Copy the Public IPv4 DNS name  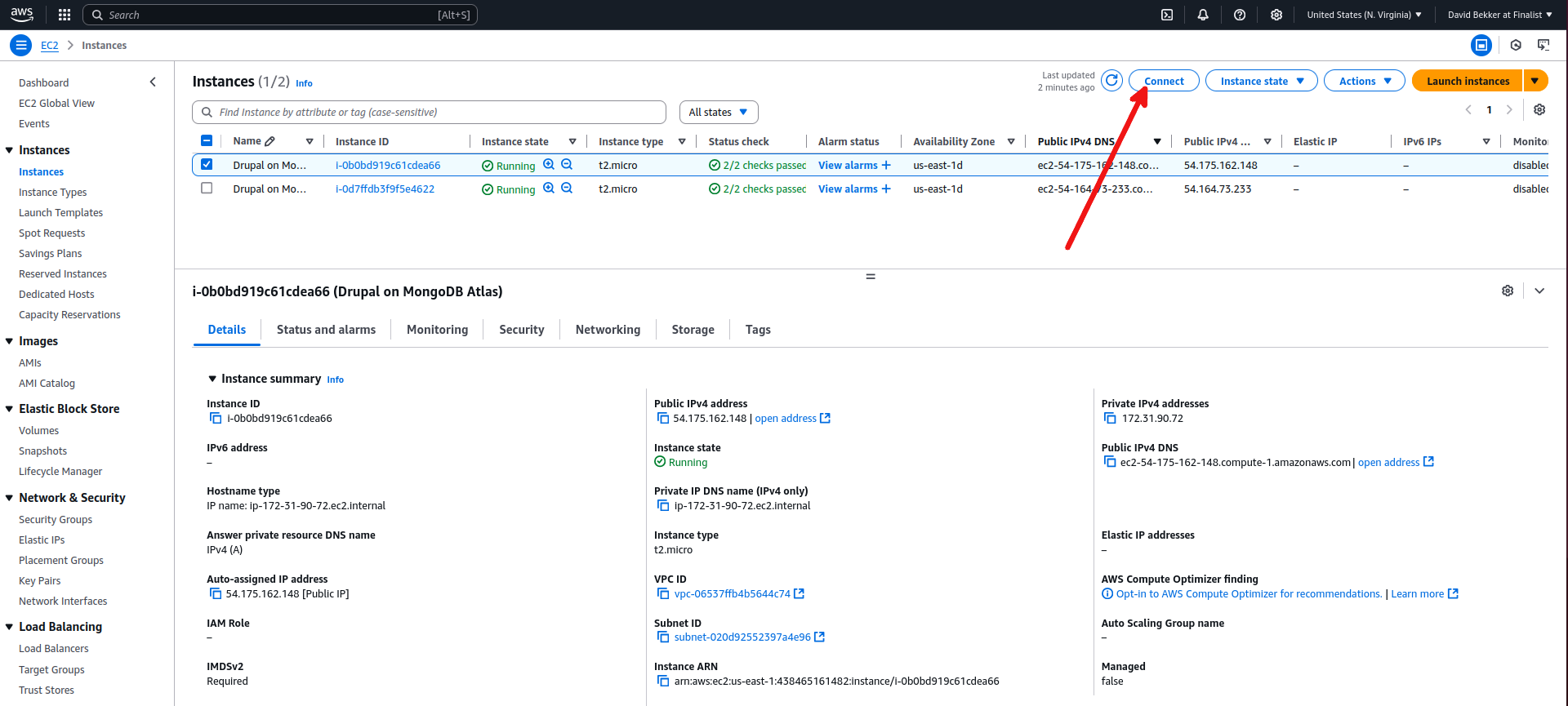pyautogui.click(x=1110, y=462)
